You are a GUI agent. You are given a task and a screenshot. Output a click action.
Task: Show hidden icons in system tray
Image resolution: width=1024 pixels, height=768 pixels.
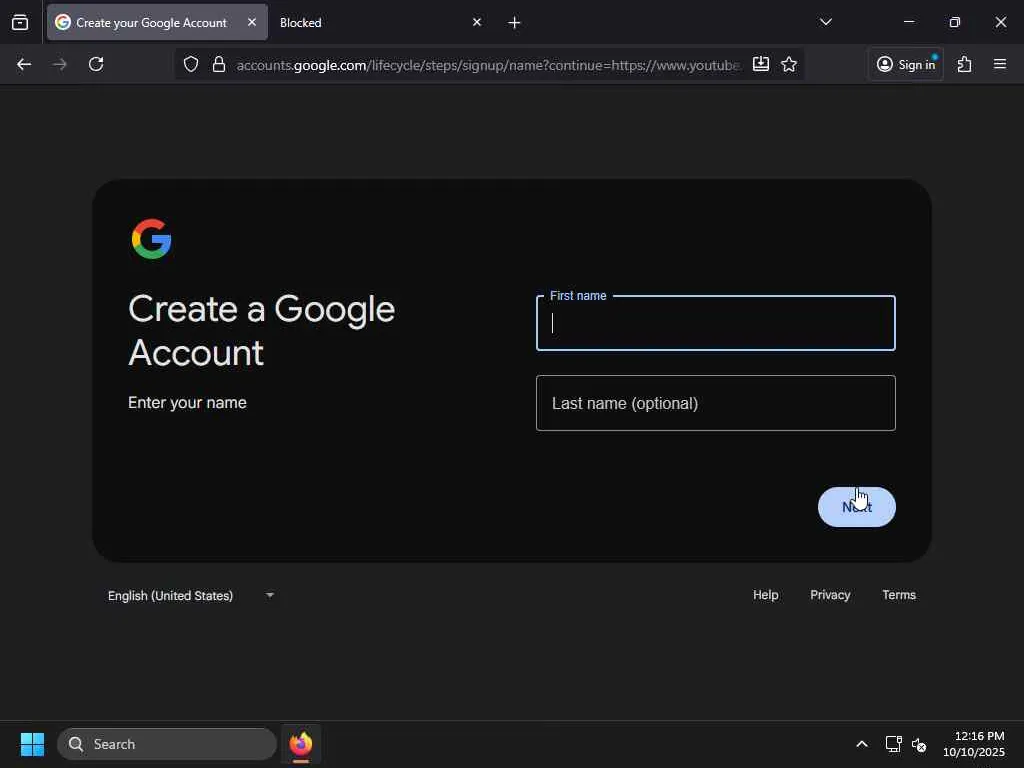point(862,744)
